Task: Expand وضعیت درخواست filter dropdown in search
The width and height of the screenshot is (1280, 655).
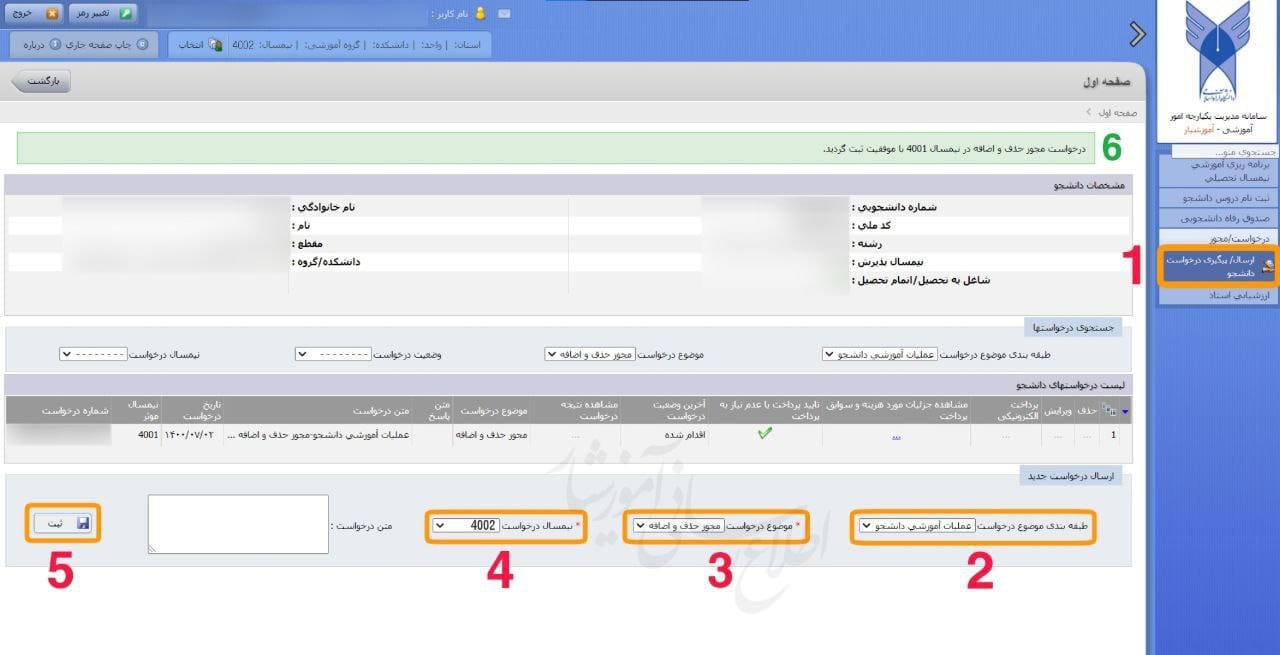Action: point(333,354)
